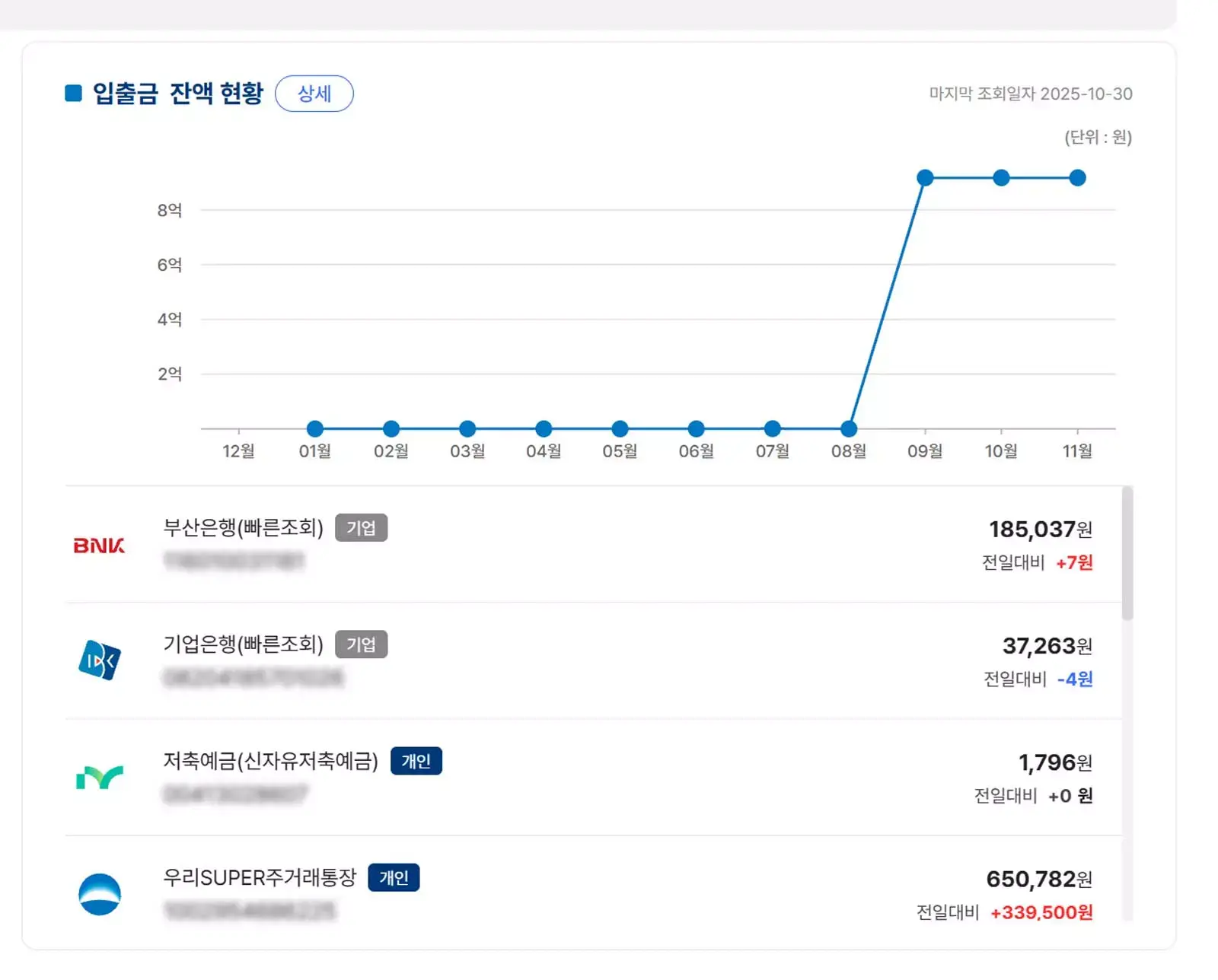Toggle the 기업 badge on 부산은행 row
This screenshot has width=1218, height=980.
pyautogui.click(x=362, y=527)
